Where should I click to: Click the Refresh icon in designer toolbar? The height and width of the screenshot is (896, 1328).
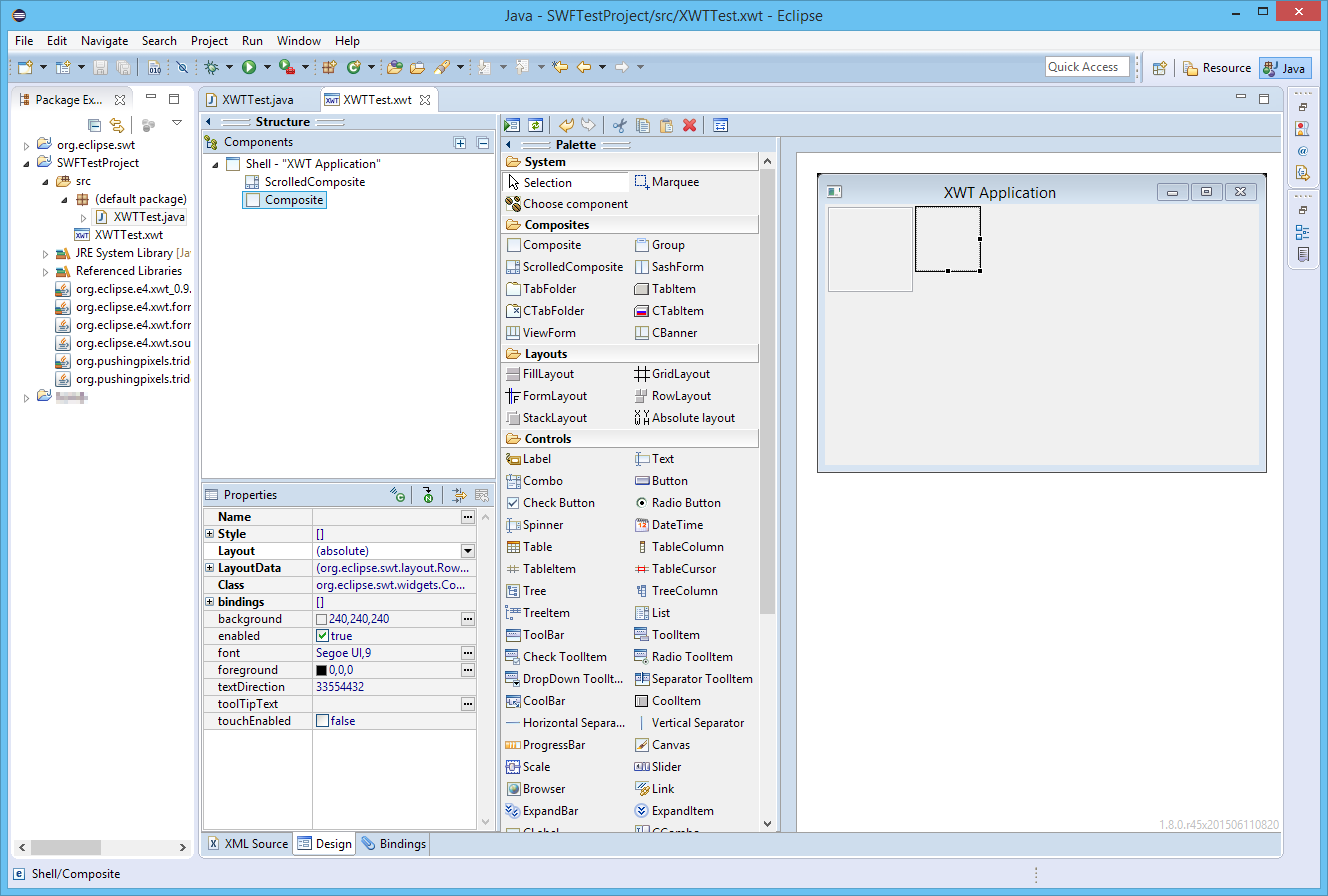pyautogui.click(x=536, y=125)
